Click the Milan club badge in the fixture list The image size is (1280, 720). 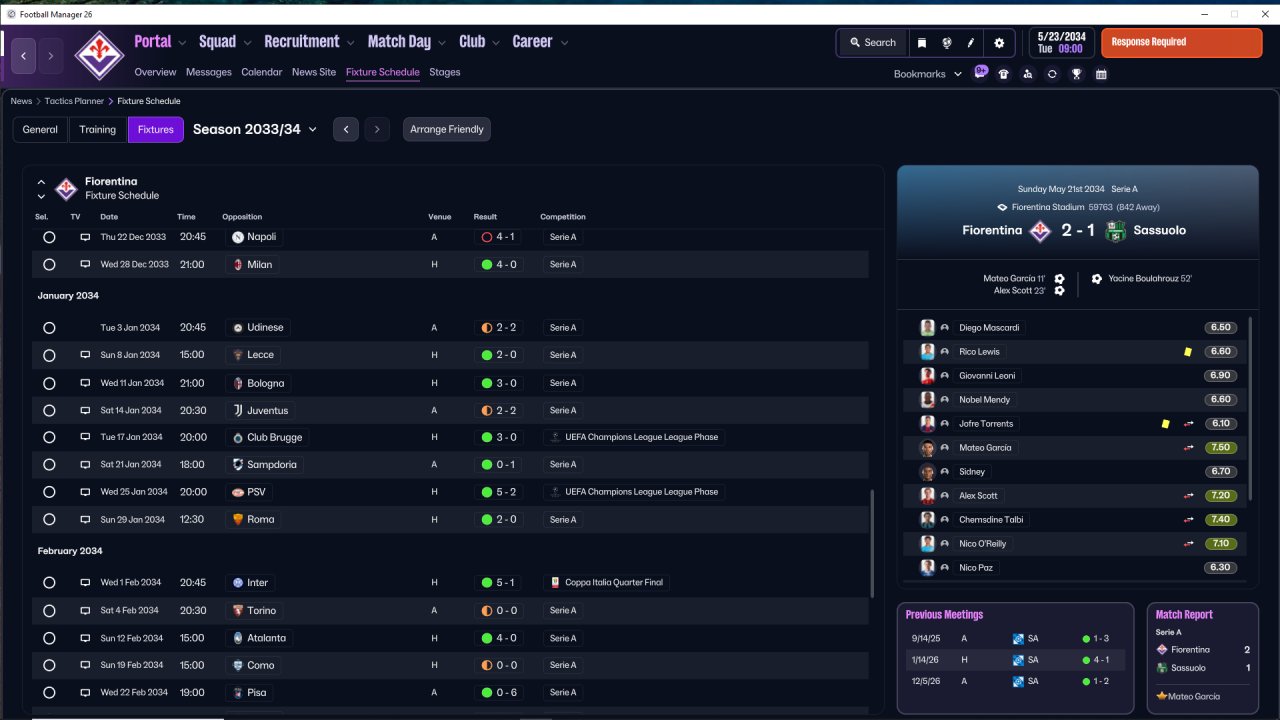pos(238,265)
